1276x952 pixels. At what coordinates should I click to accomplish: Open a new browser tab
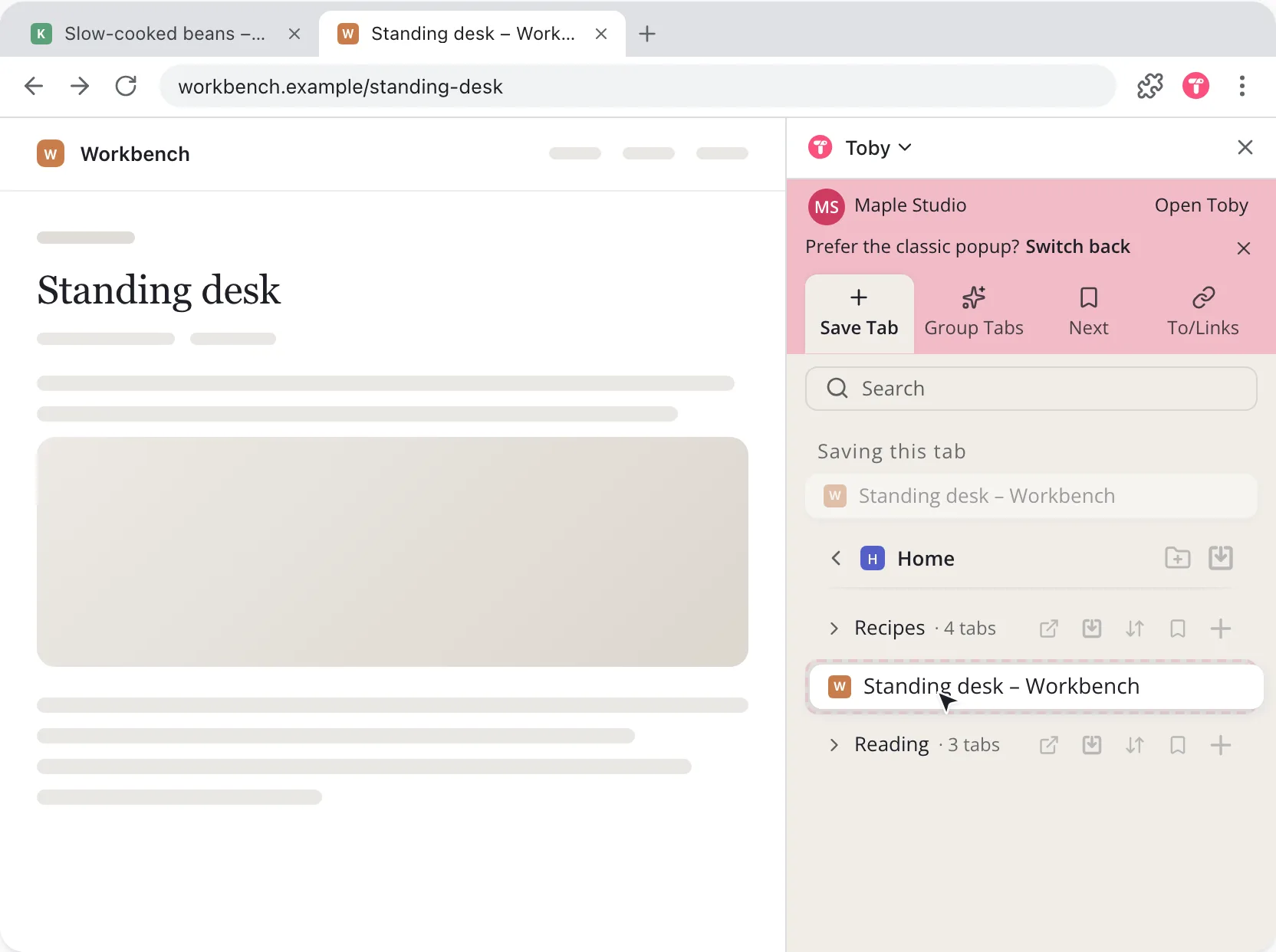[647, 34]
